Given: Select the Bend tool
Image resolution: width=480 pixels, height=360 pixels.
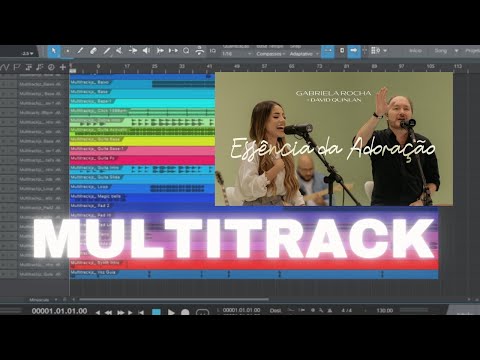Looking at the screenshot, I should [x=133, y=51].
